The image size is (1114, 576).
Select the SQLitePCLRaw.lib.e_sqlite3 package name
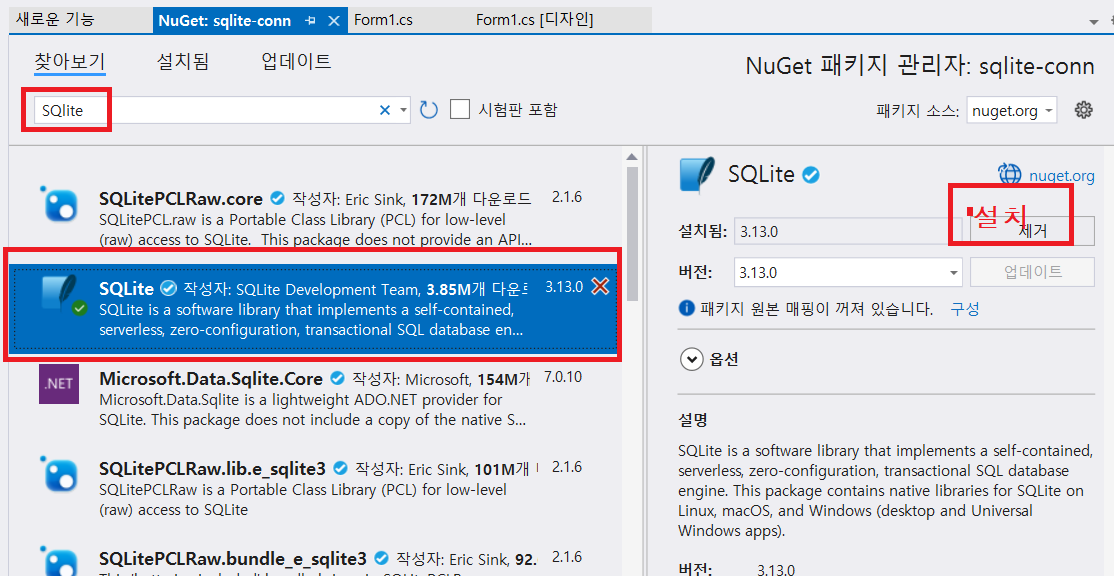coord(212,469)
